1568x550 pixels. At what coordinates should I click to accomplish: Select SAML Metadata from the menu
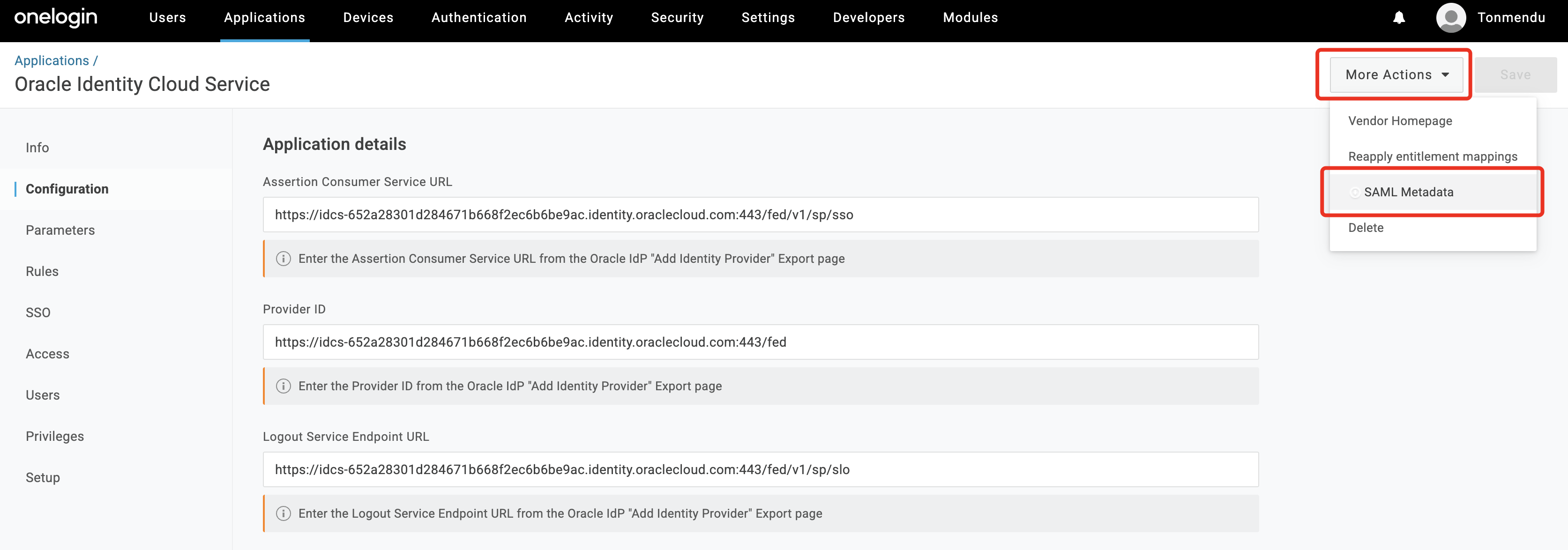1408,192
